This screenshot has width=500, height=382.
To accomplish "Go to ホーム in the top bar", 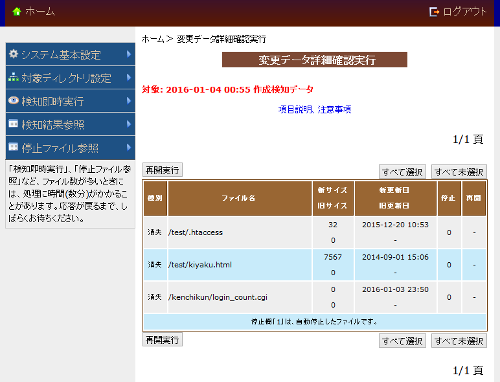I will (40, 11).
